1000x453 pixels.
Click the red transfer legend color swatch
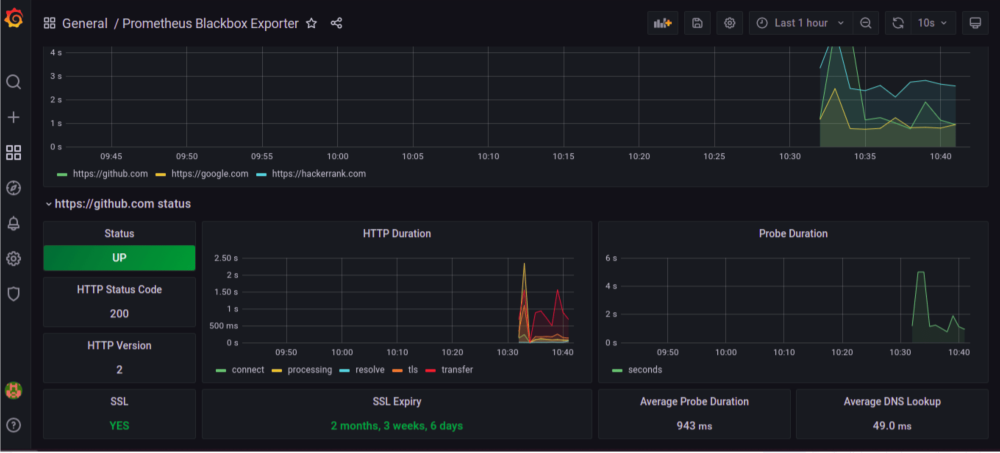431,370
